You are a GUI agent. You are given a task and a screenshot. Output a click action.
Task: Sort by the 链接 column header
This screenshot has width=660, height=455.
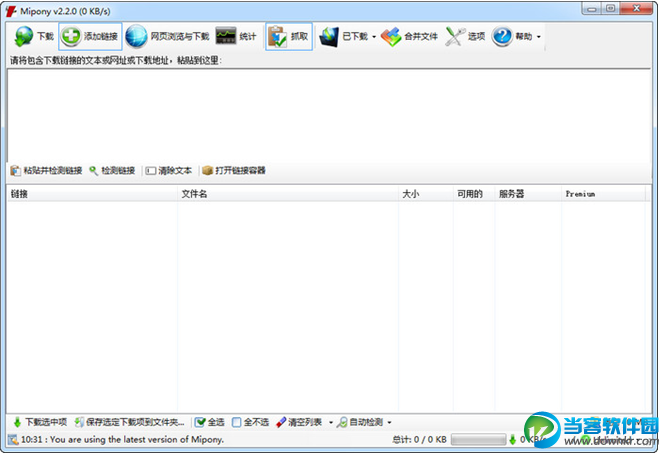(92, 194)
